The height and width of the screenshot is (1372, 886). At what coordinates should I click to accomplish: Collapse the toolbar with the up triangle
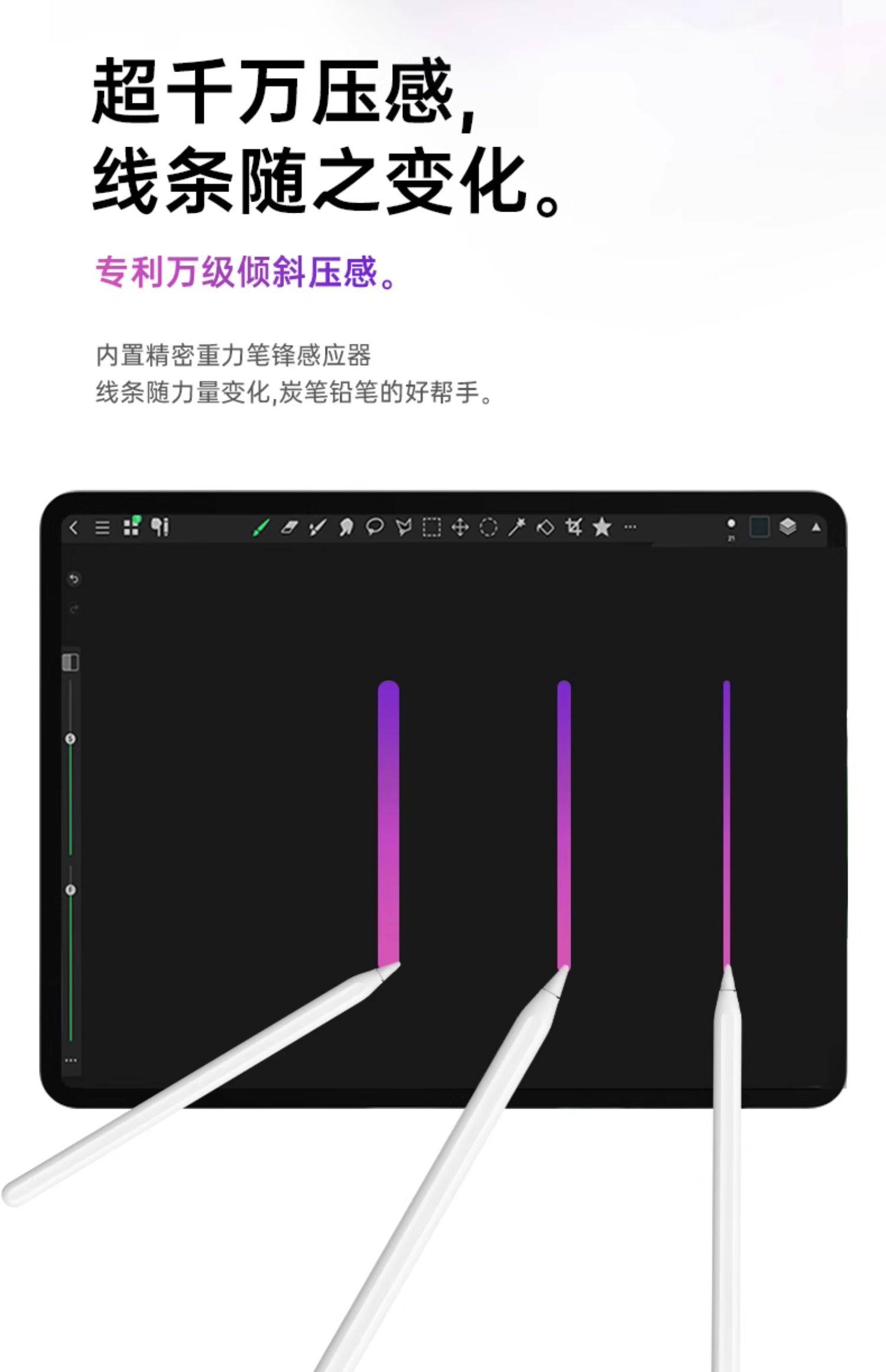coord(816,527)
